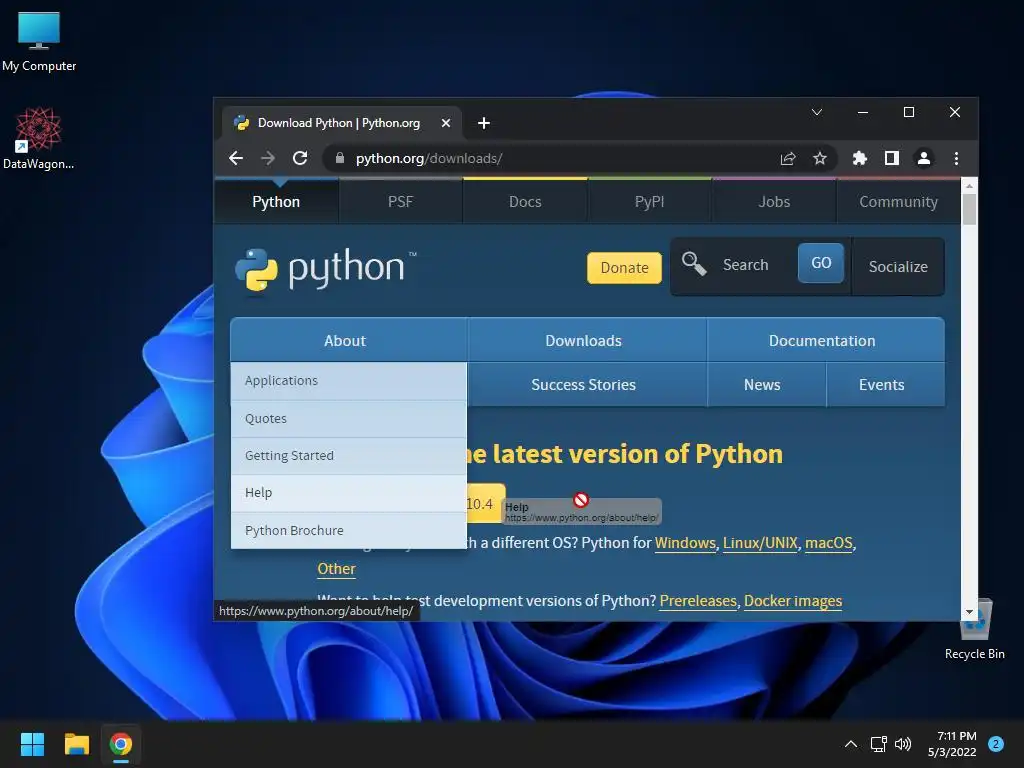
Task: Switch to Jobs top navigation tab
Action: (x=774, y=202)
